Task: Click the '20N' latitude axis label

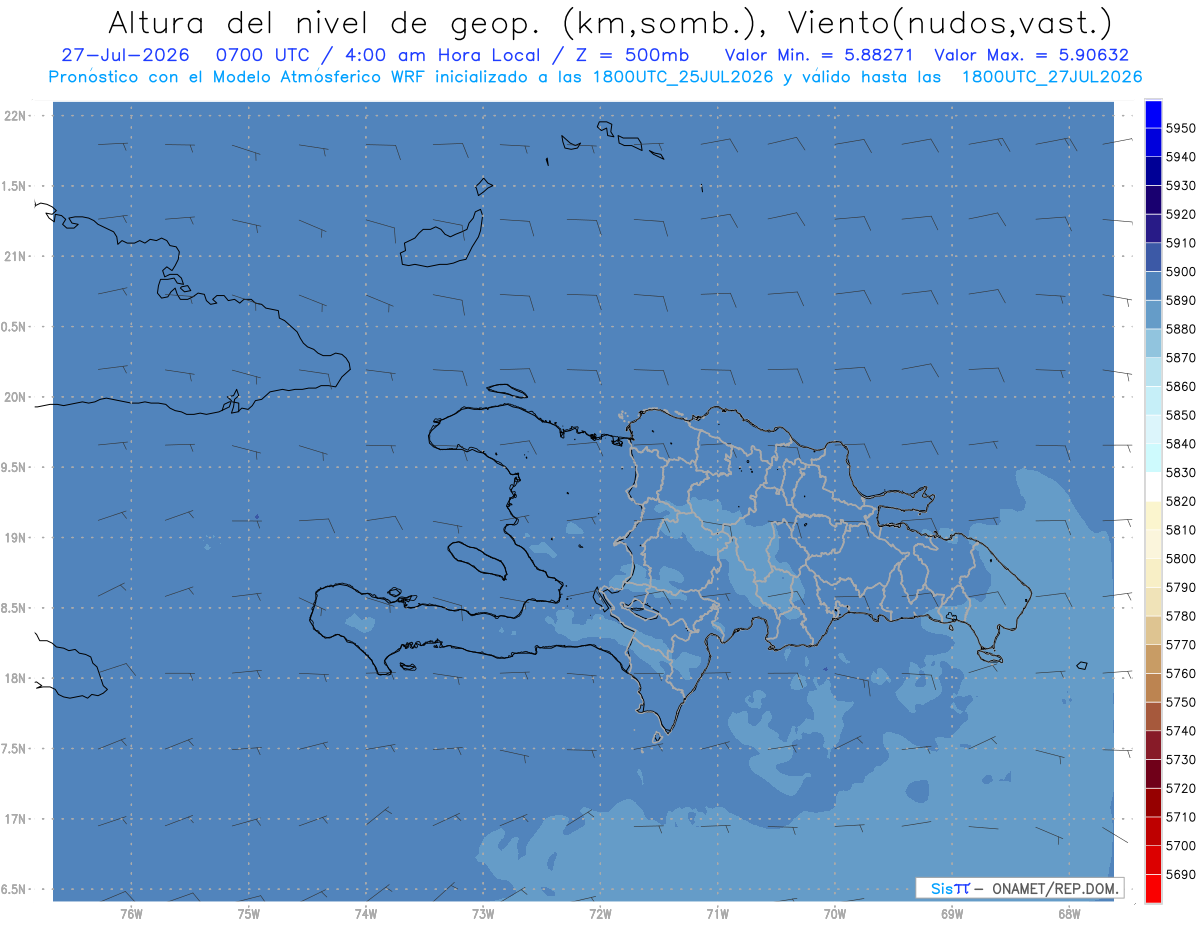Action: 17,398
